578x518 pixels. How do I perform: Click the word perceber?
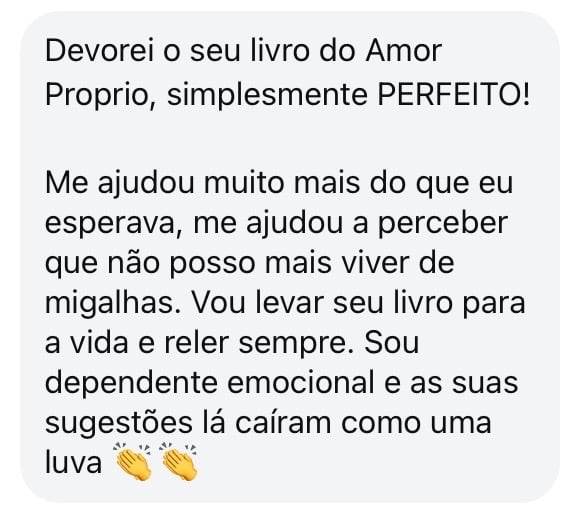point(443,224)
